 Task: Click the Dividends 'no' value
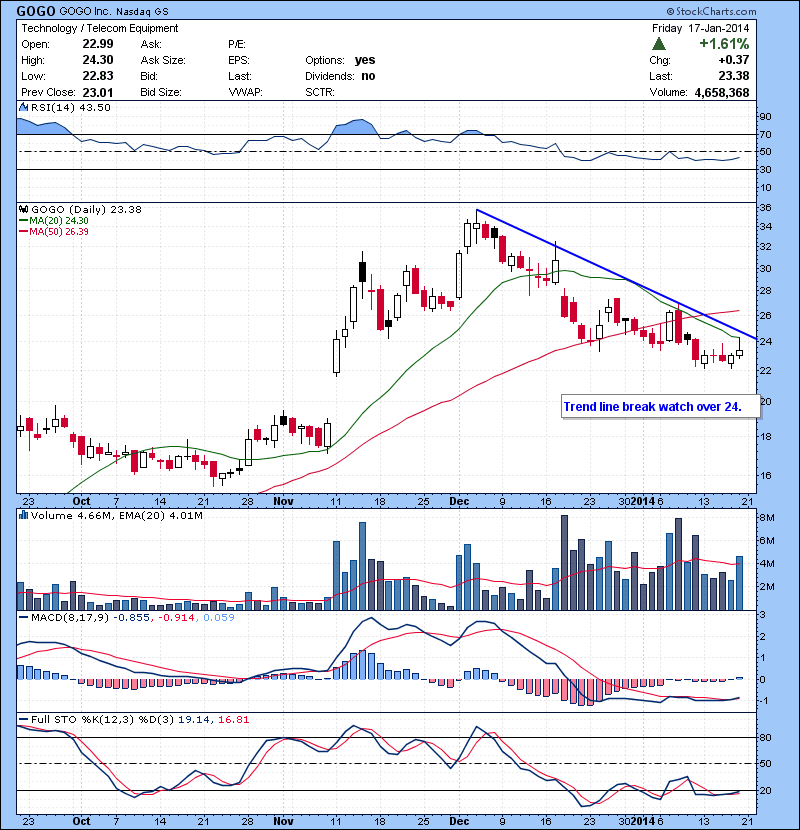pyautogui.click(x=368, y=76)
